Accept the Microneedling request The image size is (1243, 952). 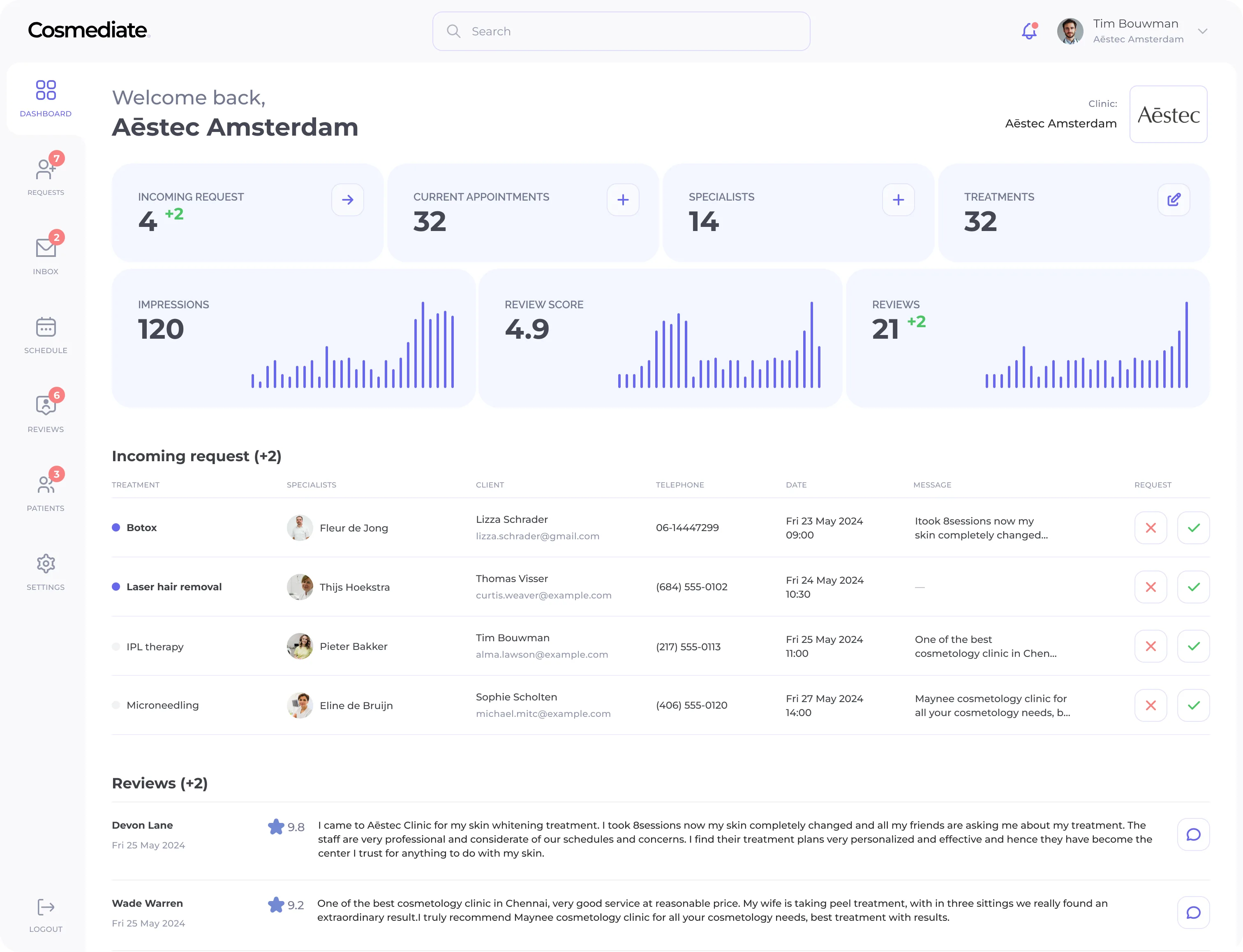tap(1193, 705)
